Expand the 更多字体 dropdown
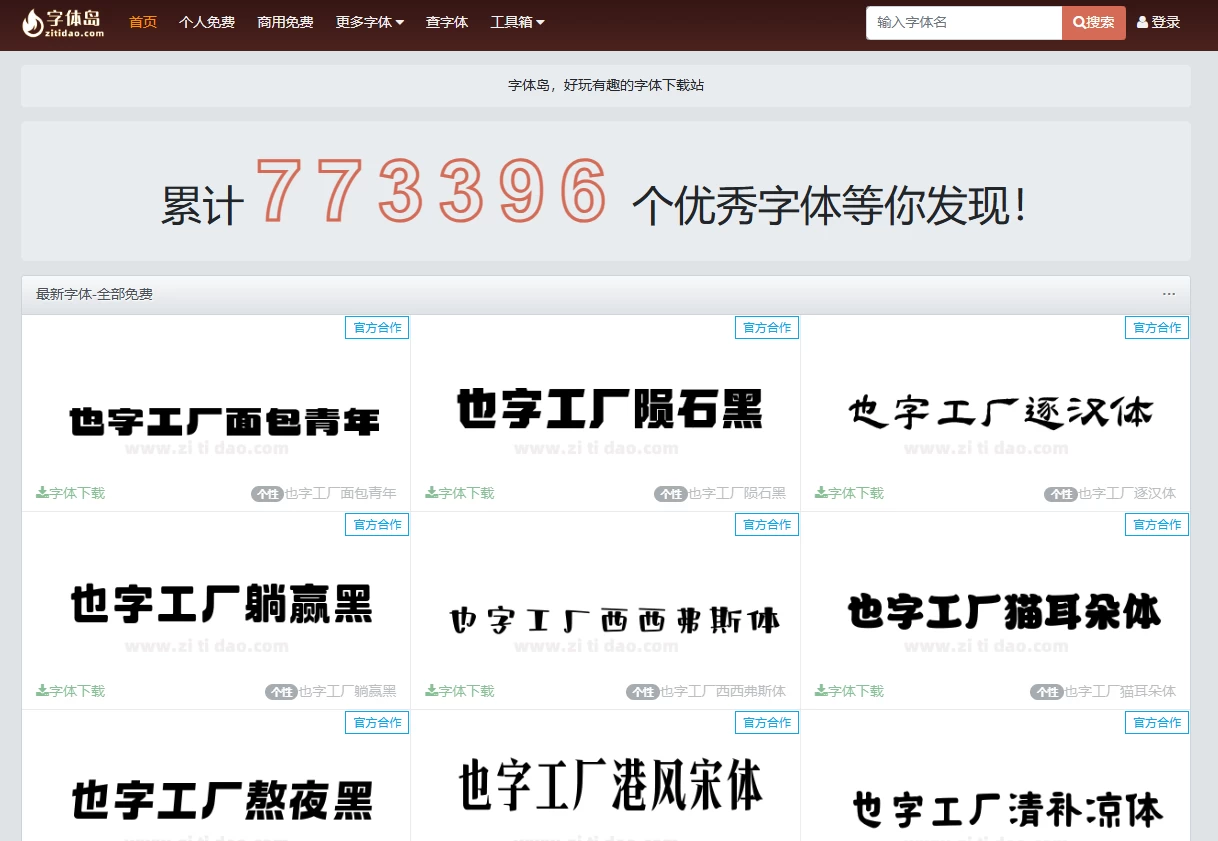 (370, 22)
